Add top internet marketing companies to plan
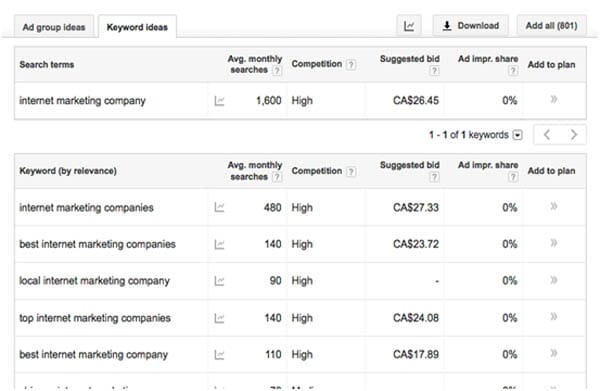 [x=553, y=316]
